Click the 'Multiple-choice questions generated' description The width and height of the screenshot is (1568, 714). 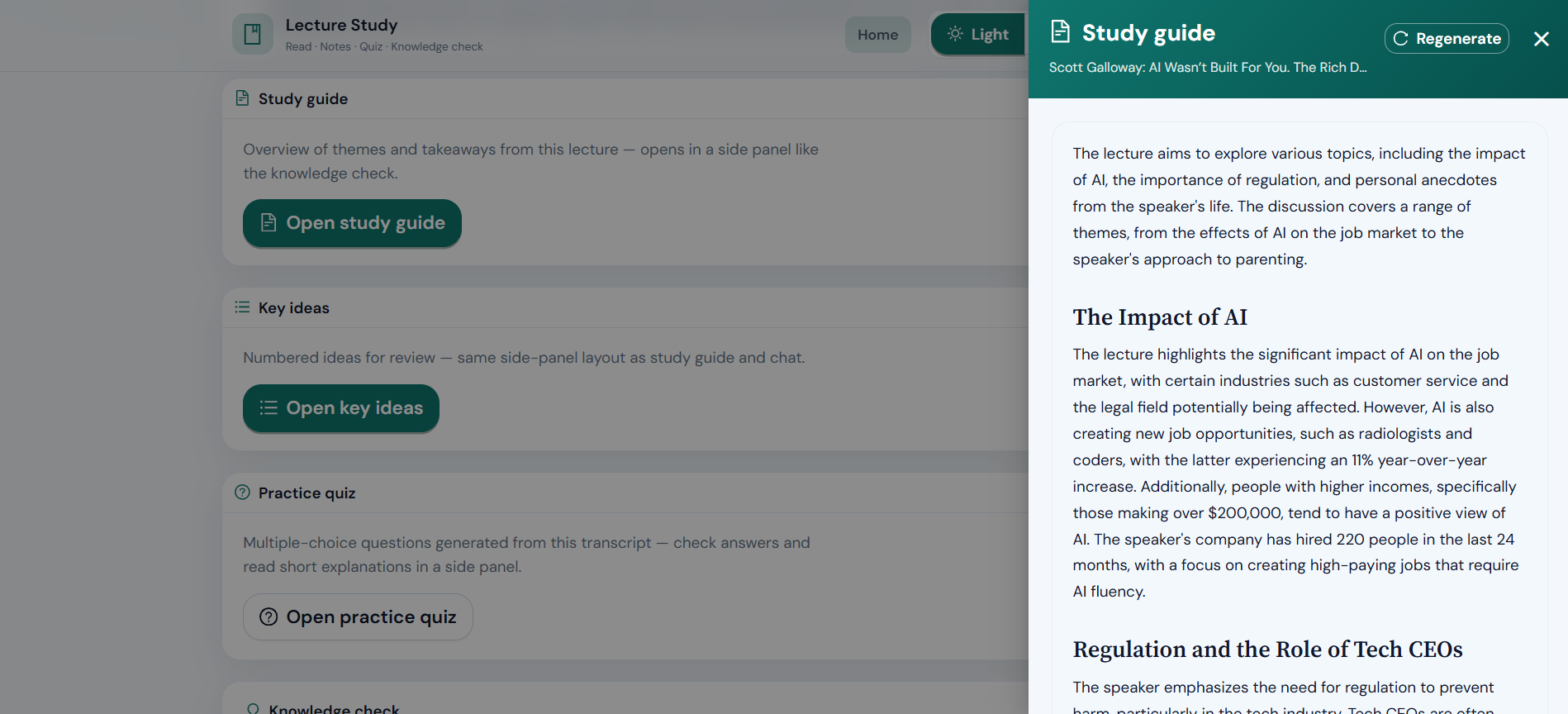pyautogui.click(x=526, y=555)
